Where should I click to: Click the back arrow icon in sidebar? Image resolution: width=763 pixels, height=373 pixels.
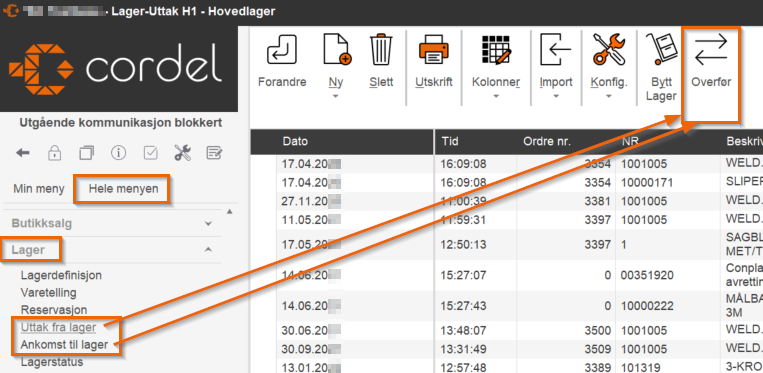tap(22, 153)
